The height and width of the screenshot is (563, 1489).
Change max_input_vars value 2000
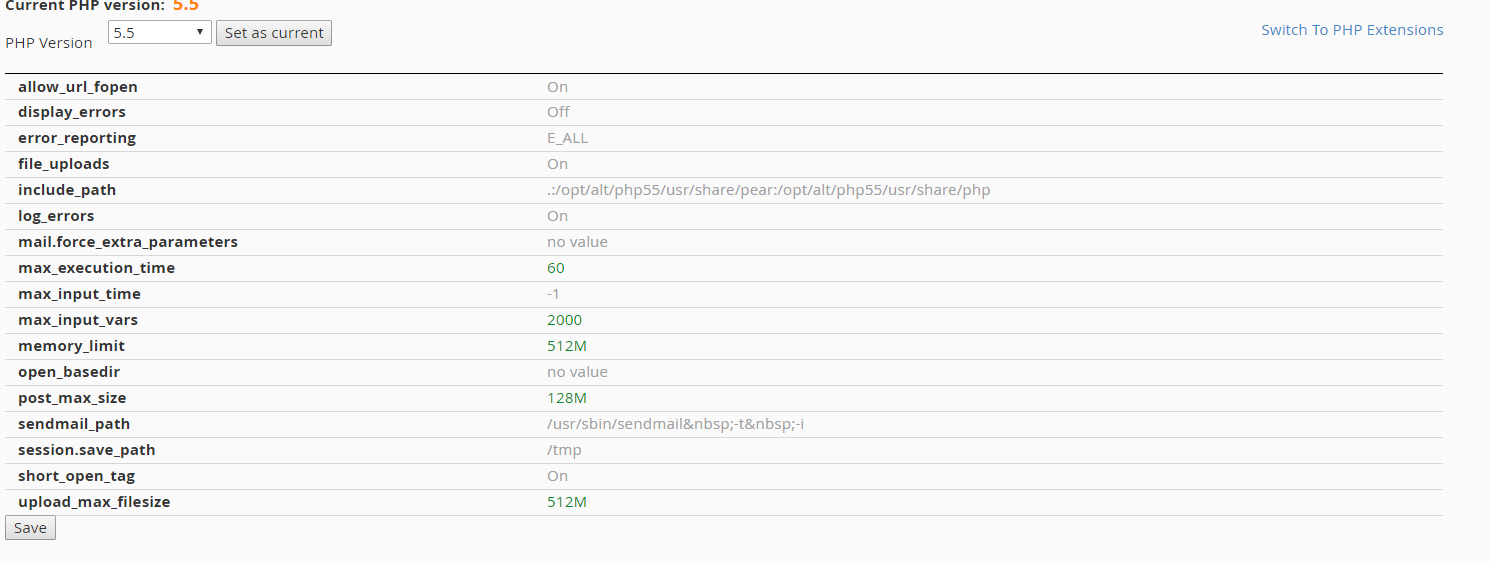[564, 320]
